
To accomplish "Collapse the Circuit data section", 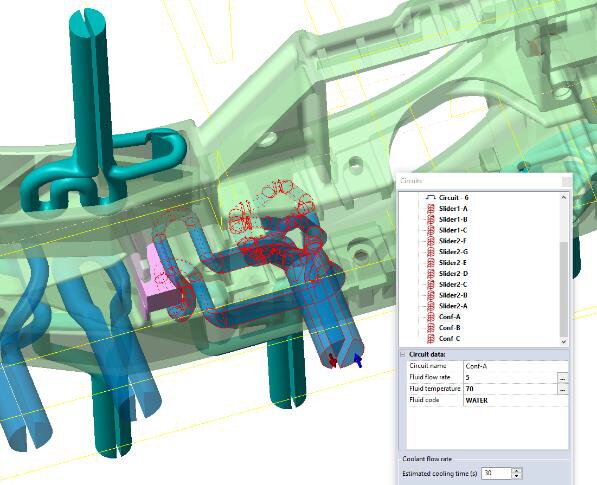I will point(403,354).
